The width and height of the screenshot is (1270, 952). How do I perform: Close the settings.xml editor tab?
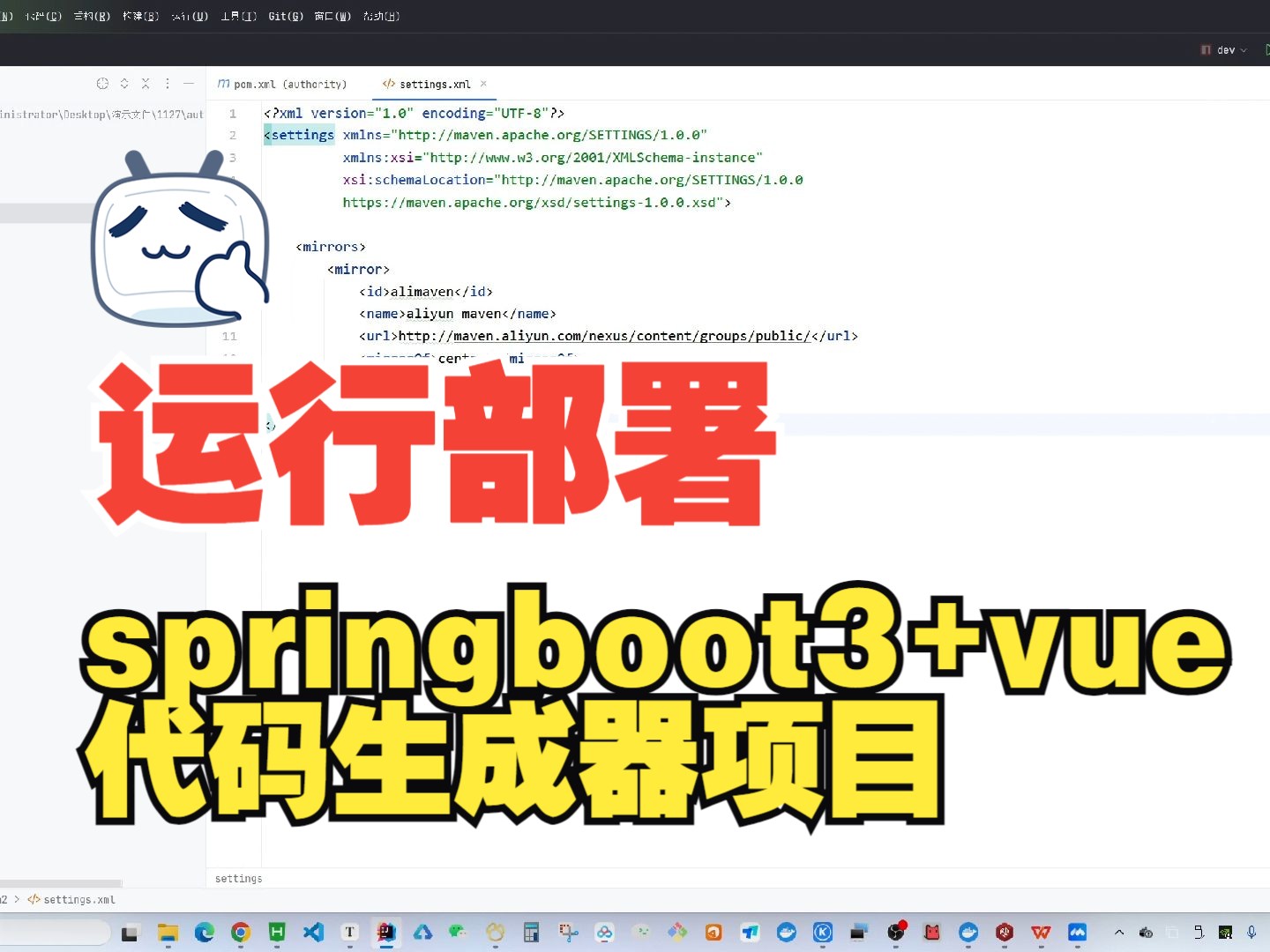pyautogui.click(x=483, y=84)
